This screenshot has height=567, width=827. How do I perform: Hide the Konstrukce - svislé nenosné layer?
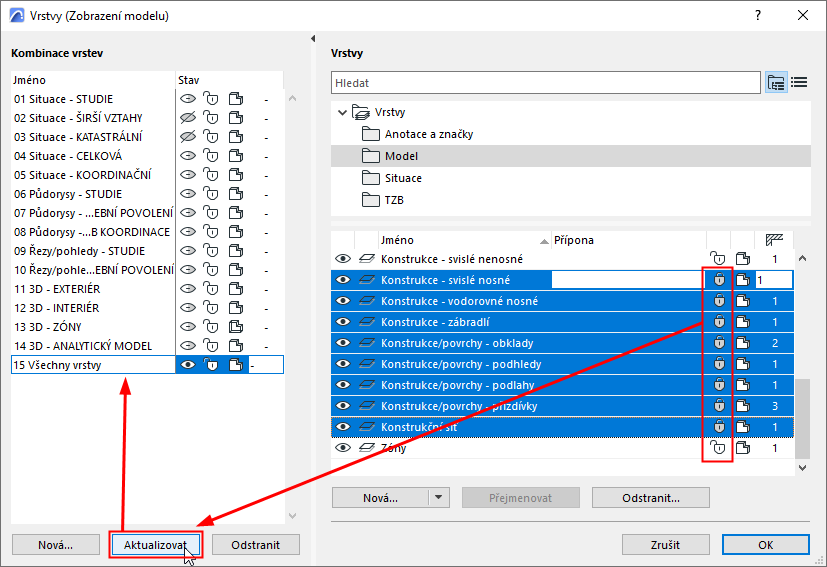pyautogui.click(x=343, y=258)
